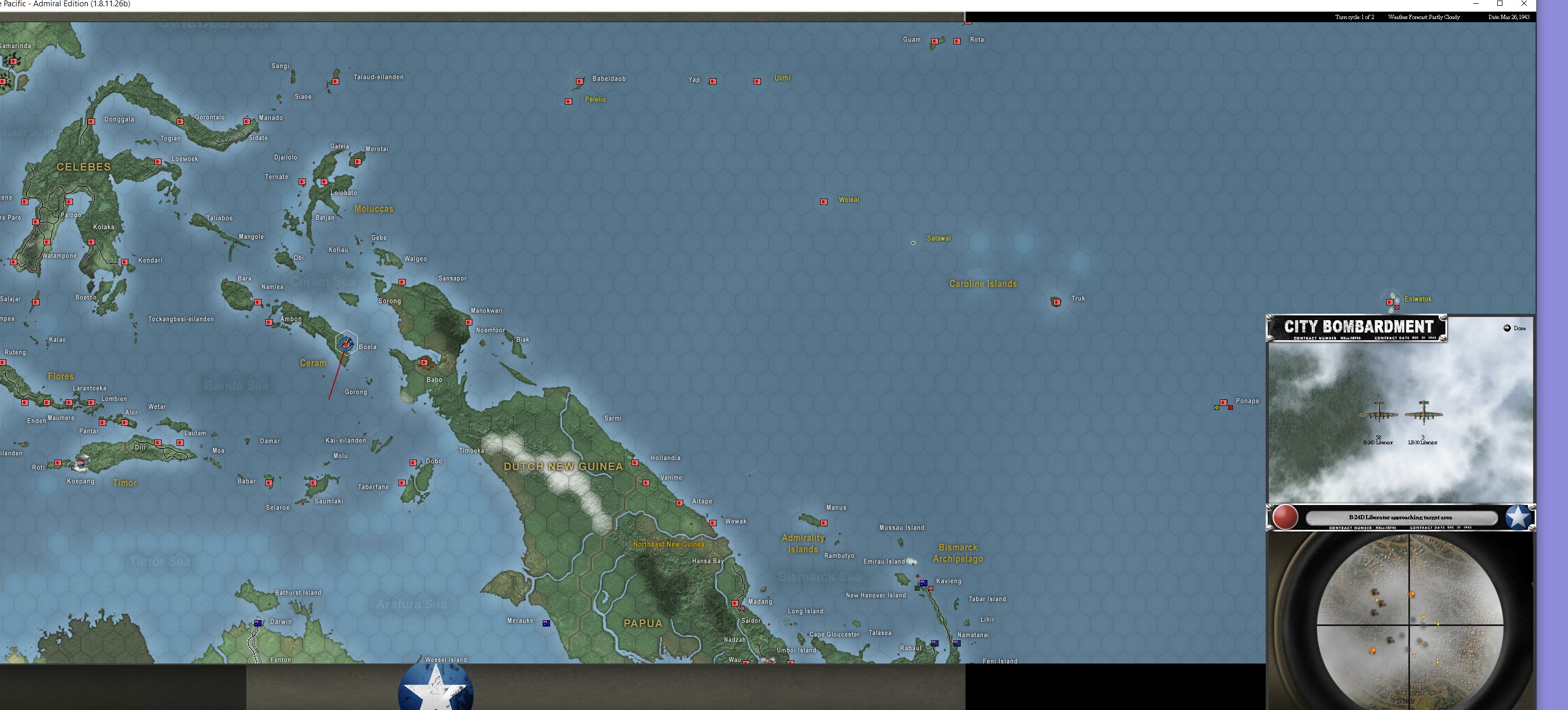The width and height of the screenshot is (1568, 710).
Task: Select the Japanese base icon at Namlea
Action: (258, 302)
